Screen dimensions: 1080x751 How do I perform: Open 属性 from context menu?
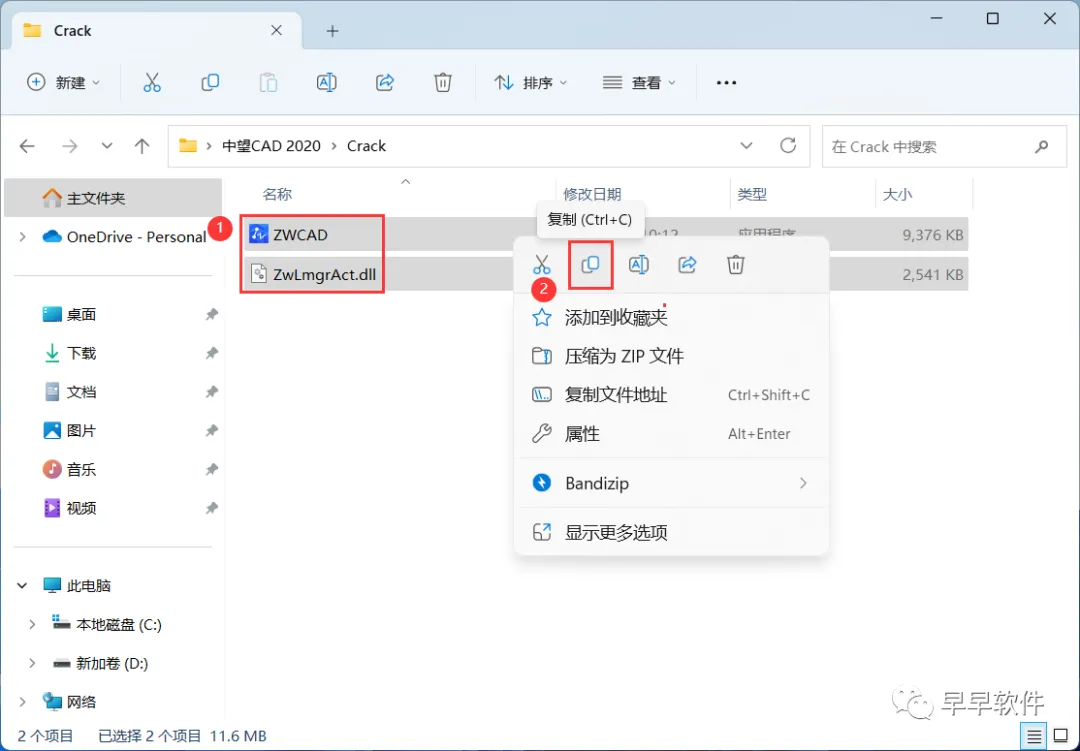click(672, 434)
